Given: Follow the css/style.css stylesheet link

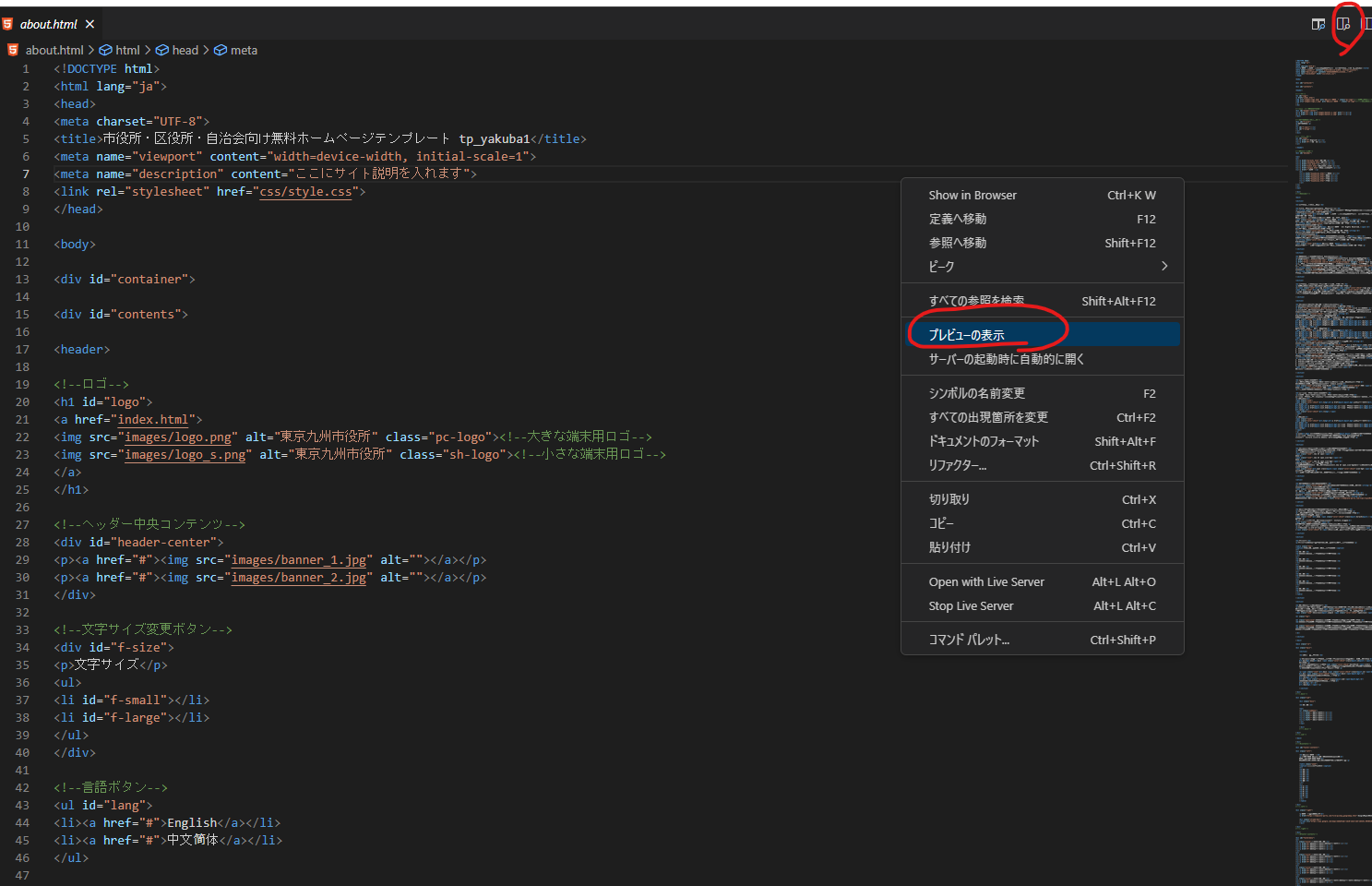Looking at the screenshot, I should [305, 191].
